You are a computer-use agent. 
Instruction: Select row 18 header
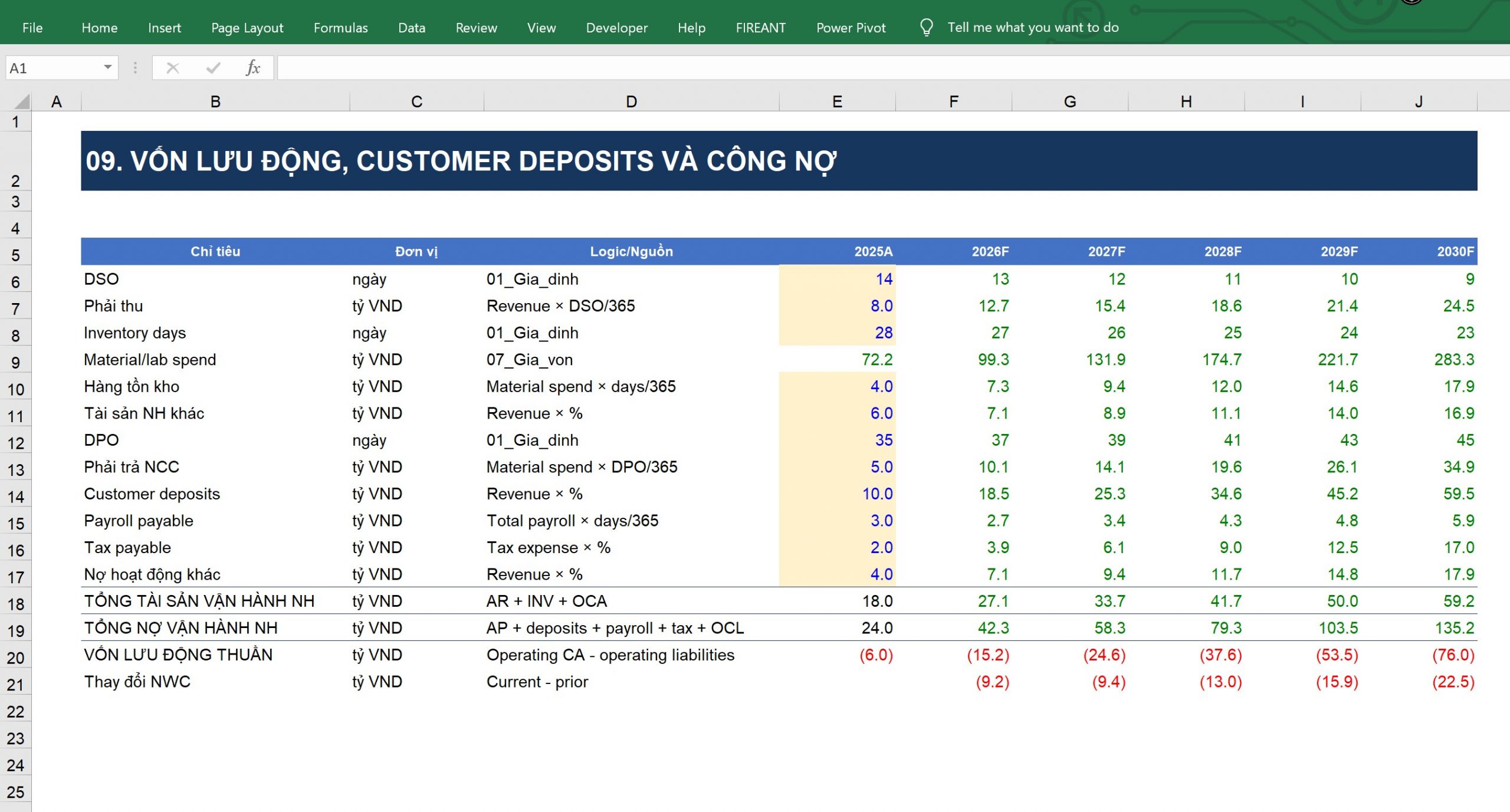[16, 603]
